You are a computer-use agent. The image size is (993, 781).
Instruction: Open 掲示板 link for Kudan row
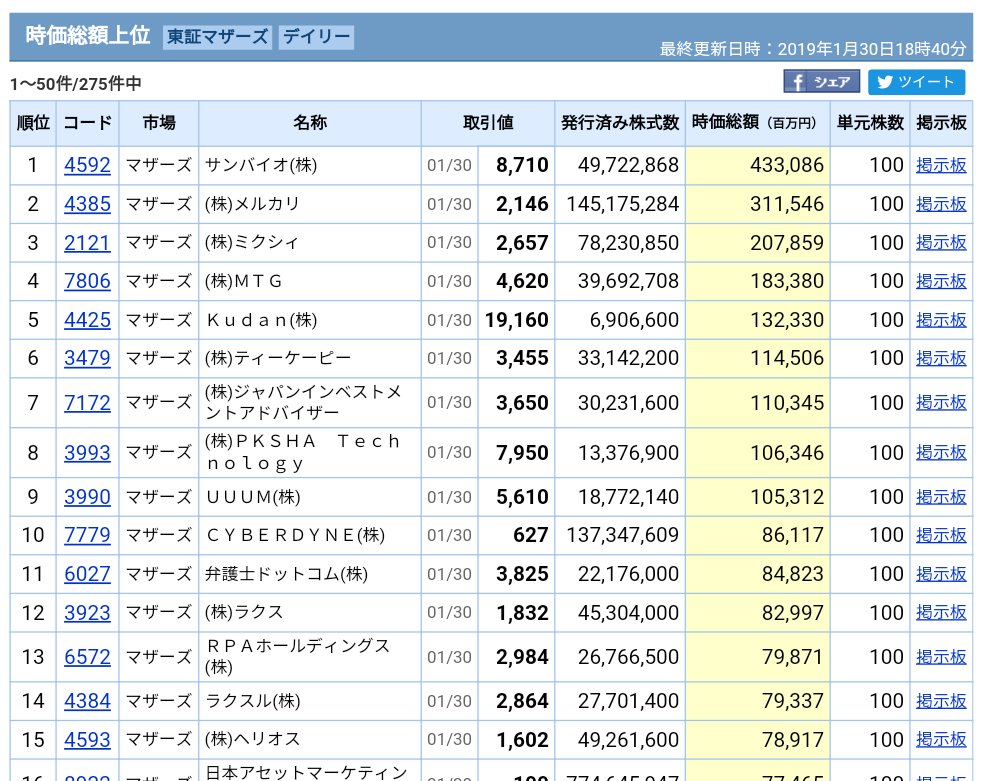click(941, 320)
